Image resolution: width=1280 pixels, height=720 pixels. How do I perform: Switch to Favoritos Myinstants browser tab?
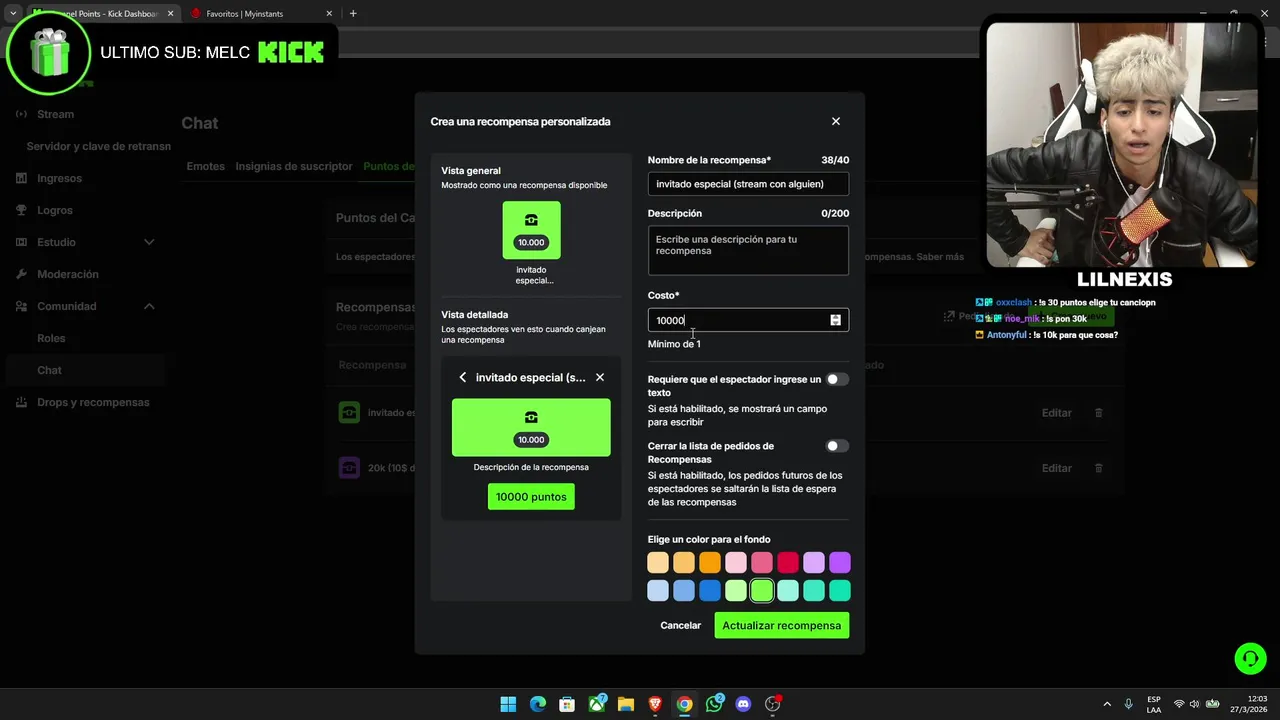(x=262, y=14)
